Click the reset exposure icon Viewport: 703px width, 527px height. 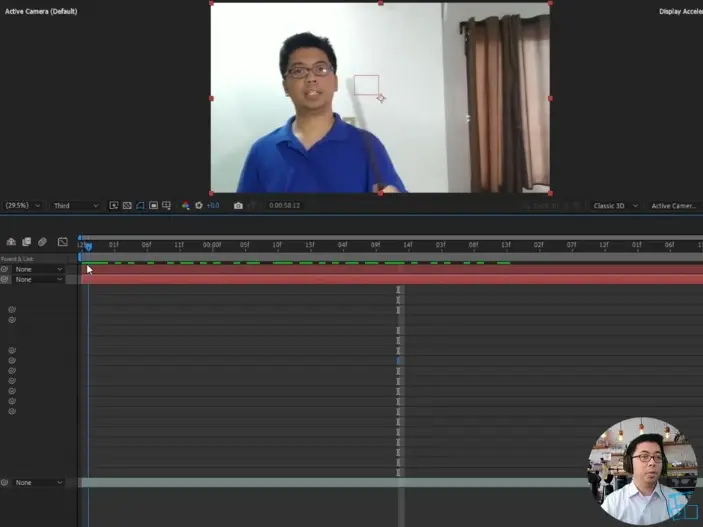pos(198,206)
